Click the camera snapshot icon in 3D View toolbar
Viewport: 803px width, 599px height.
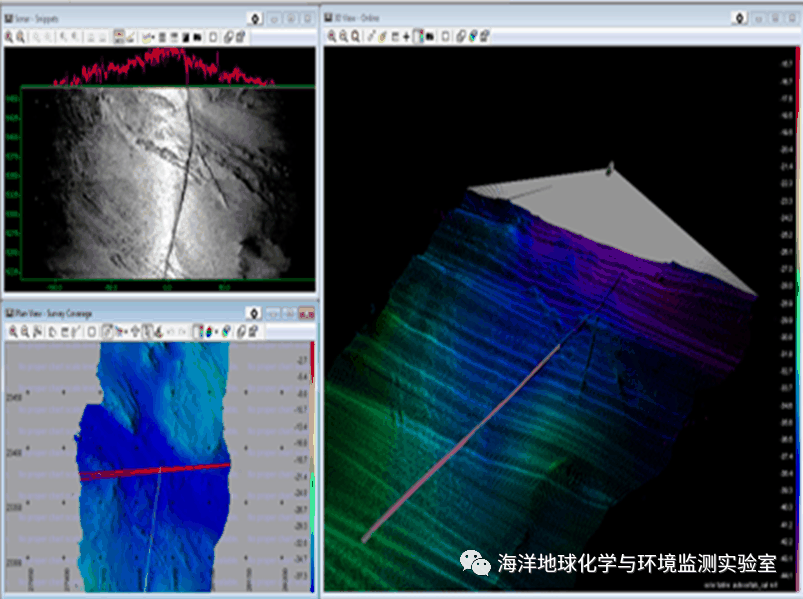click(x=430, y=36)
